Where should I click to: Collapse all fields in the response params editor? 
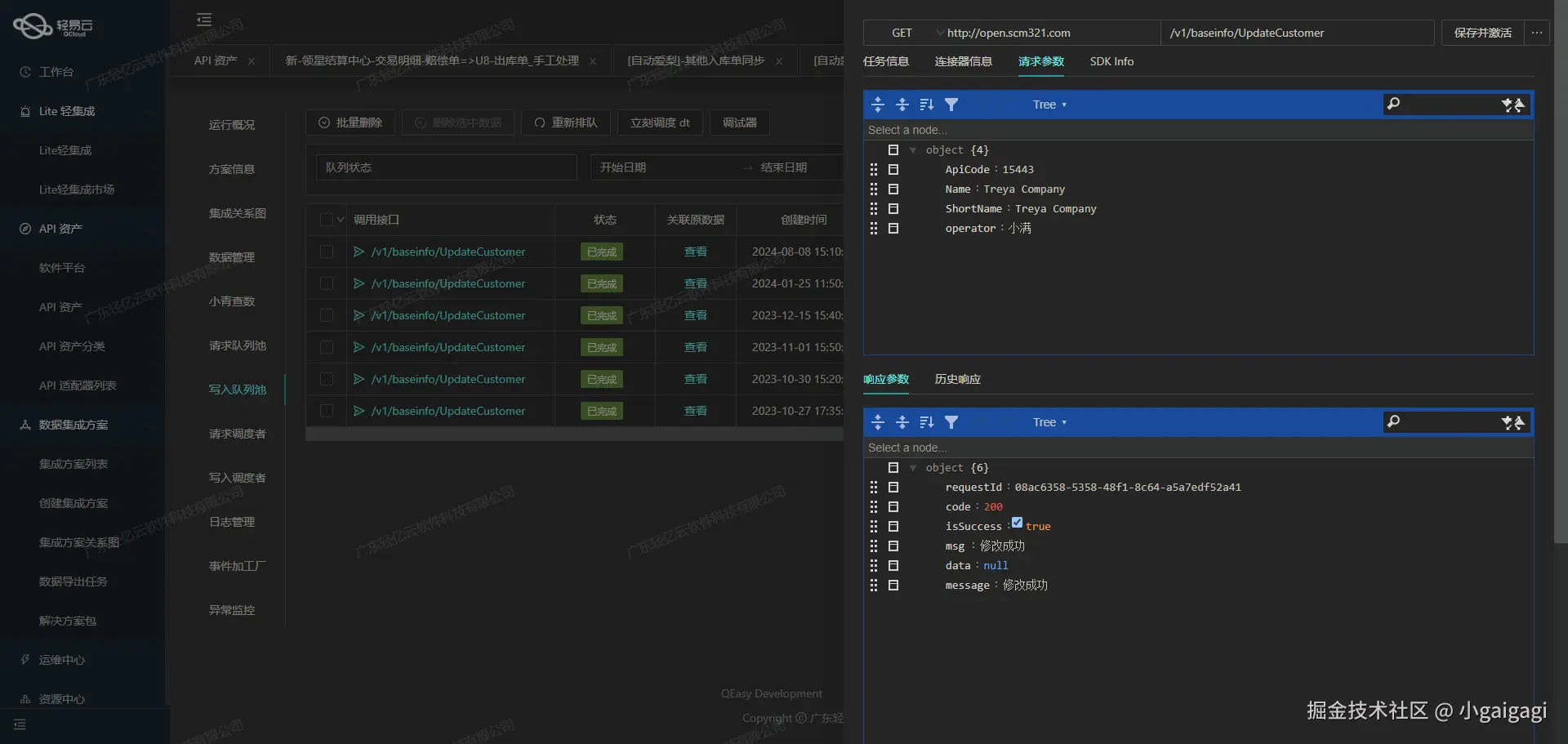point(902,422)
